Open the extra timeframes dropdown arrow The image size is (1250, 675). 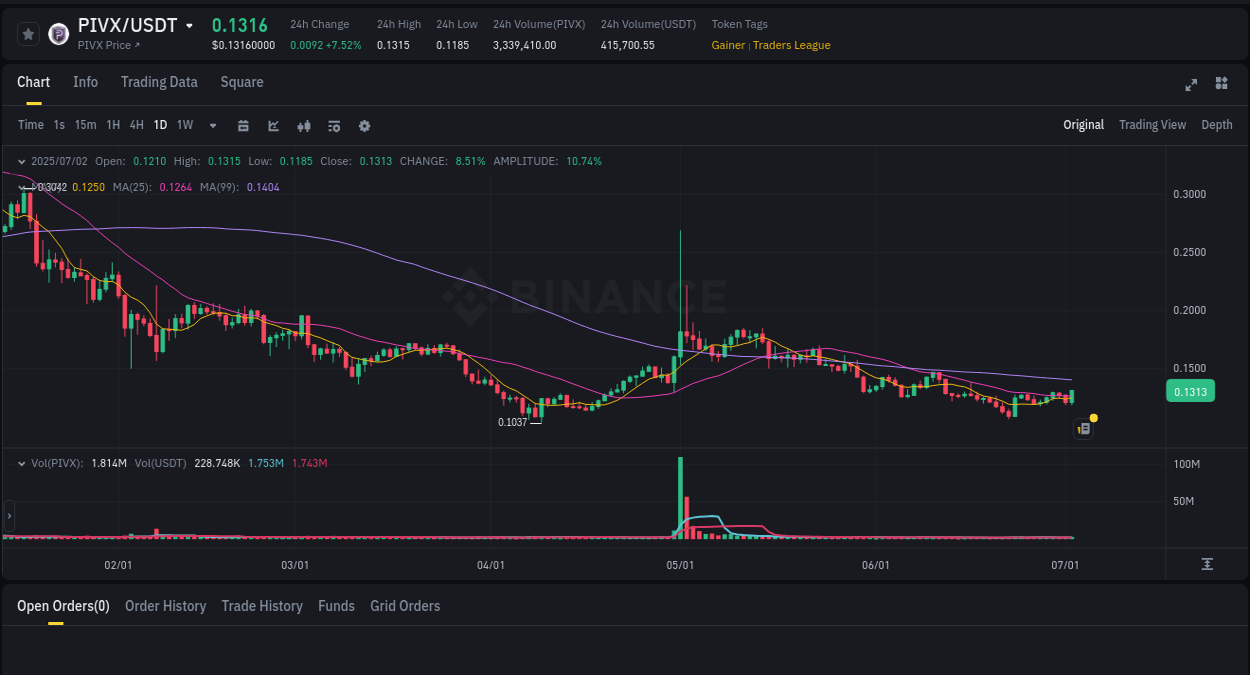point(212,125)
